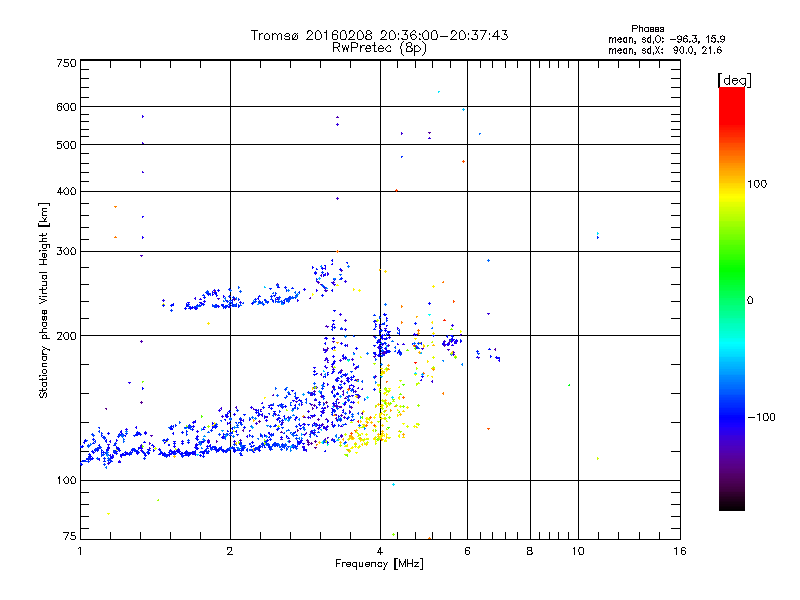The height and width of the screenshot is (600, 800).
Task: Click the x-axis tick label '2'
Action: tap(230, 551)
